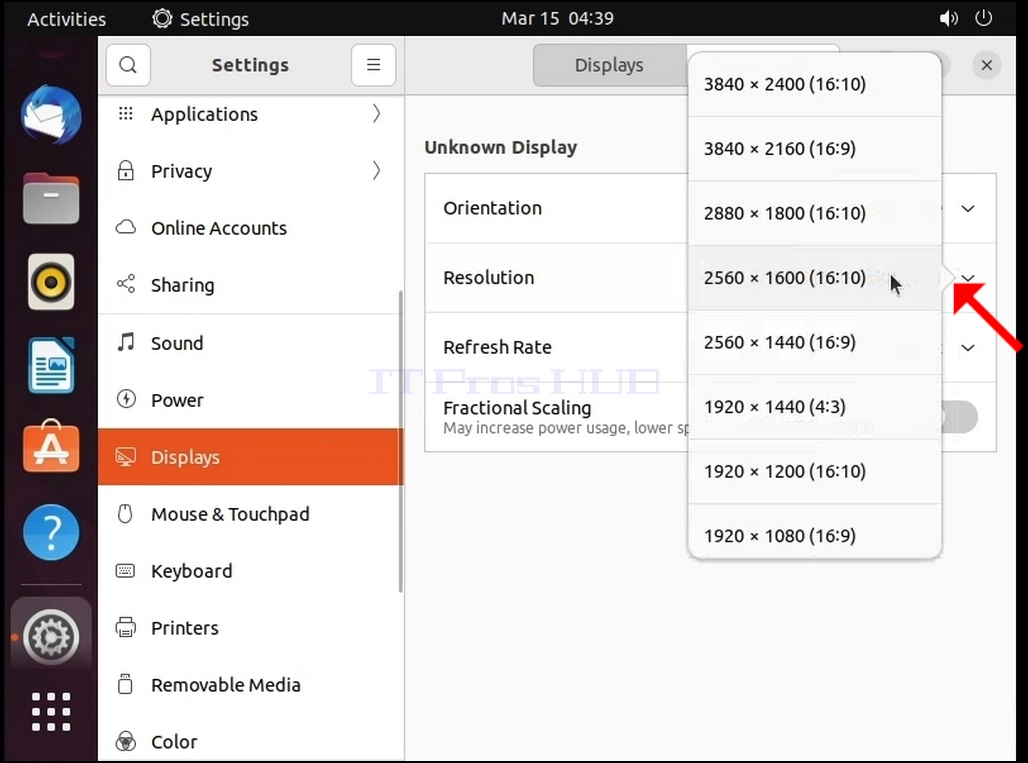Image resolution: width=1028 pixels, height=763 pixels.
Task: Open the Help question mark icon
Action: pyautogui.click(x=51, y=532)
